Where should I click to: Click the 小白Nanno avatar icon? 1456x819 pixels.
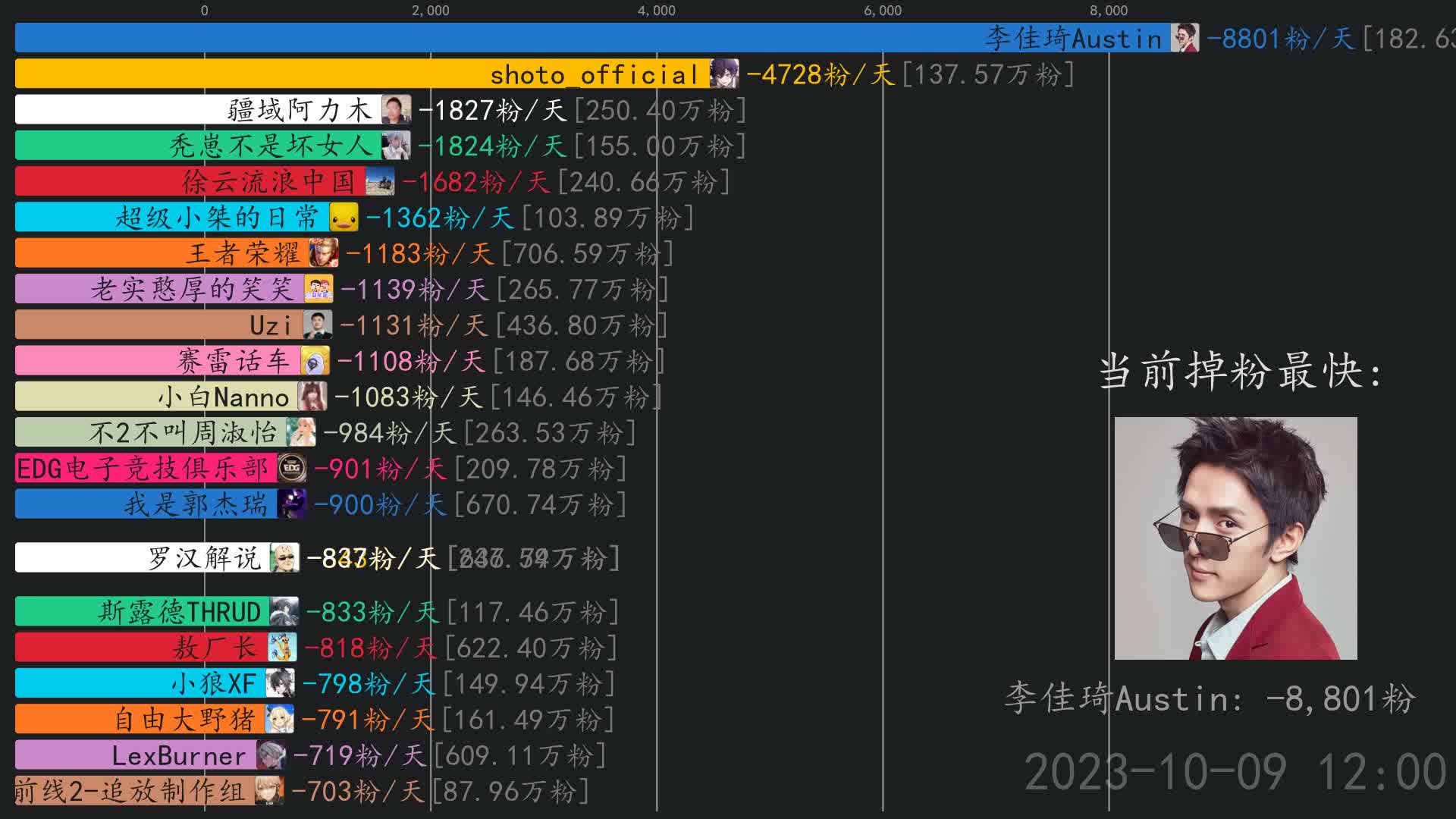point(312,397)
